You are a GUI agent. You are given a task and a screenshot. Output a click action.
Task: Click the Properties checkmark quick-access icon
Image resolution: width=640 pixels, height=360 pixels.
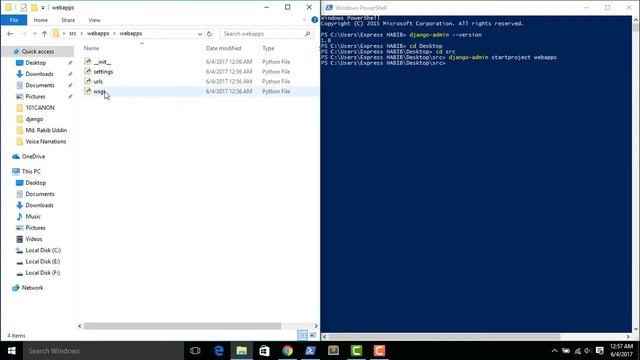coord(24,7)
